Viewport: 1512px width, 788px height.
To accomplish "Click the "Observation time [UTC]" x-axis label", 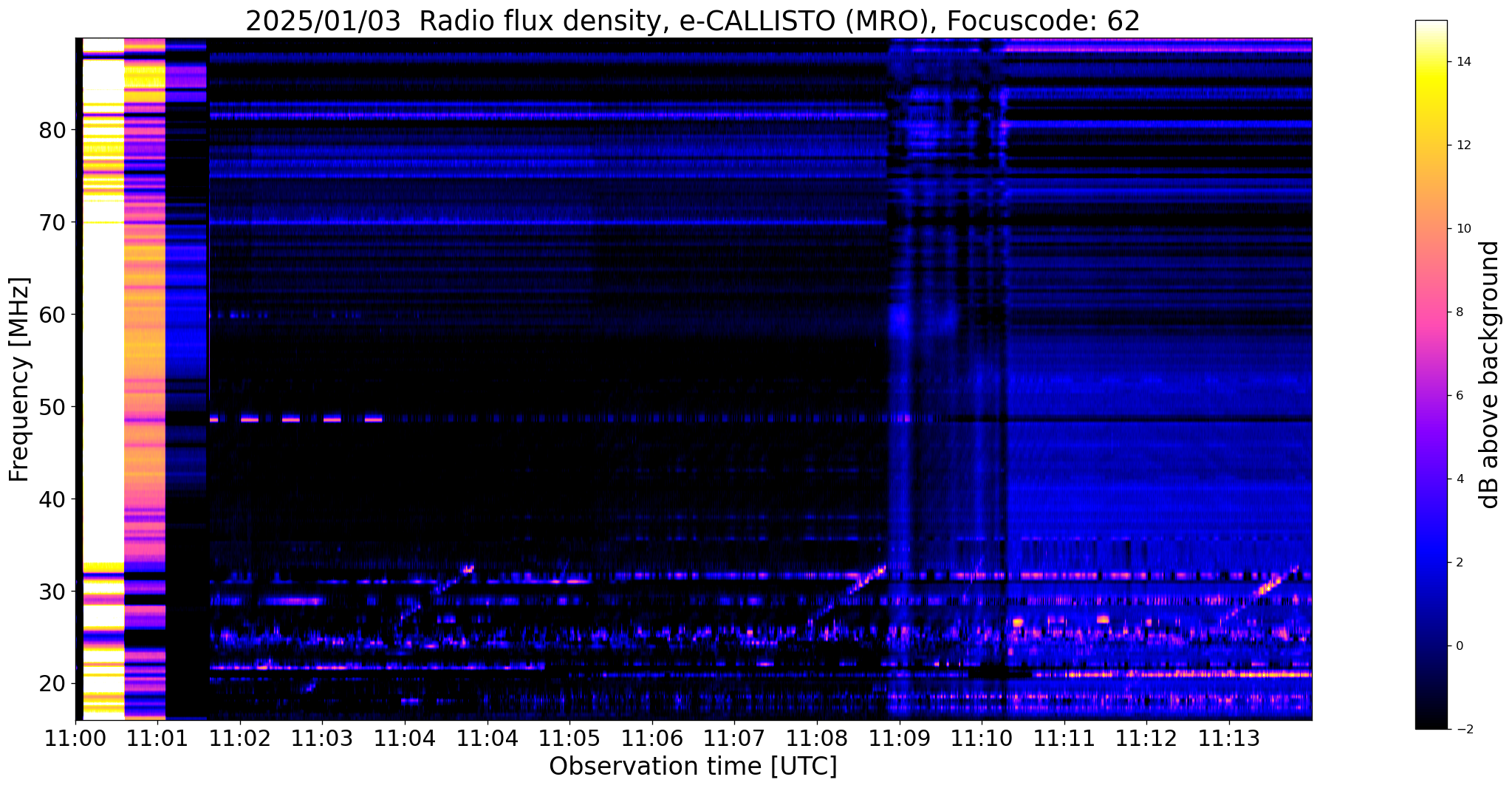I will [x=693, y=766].
